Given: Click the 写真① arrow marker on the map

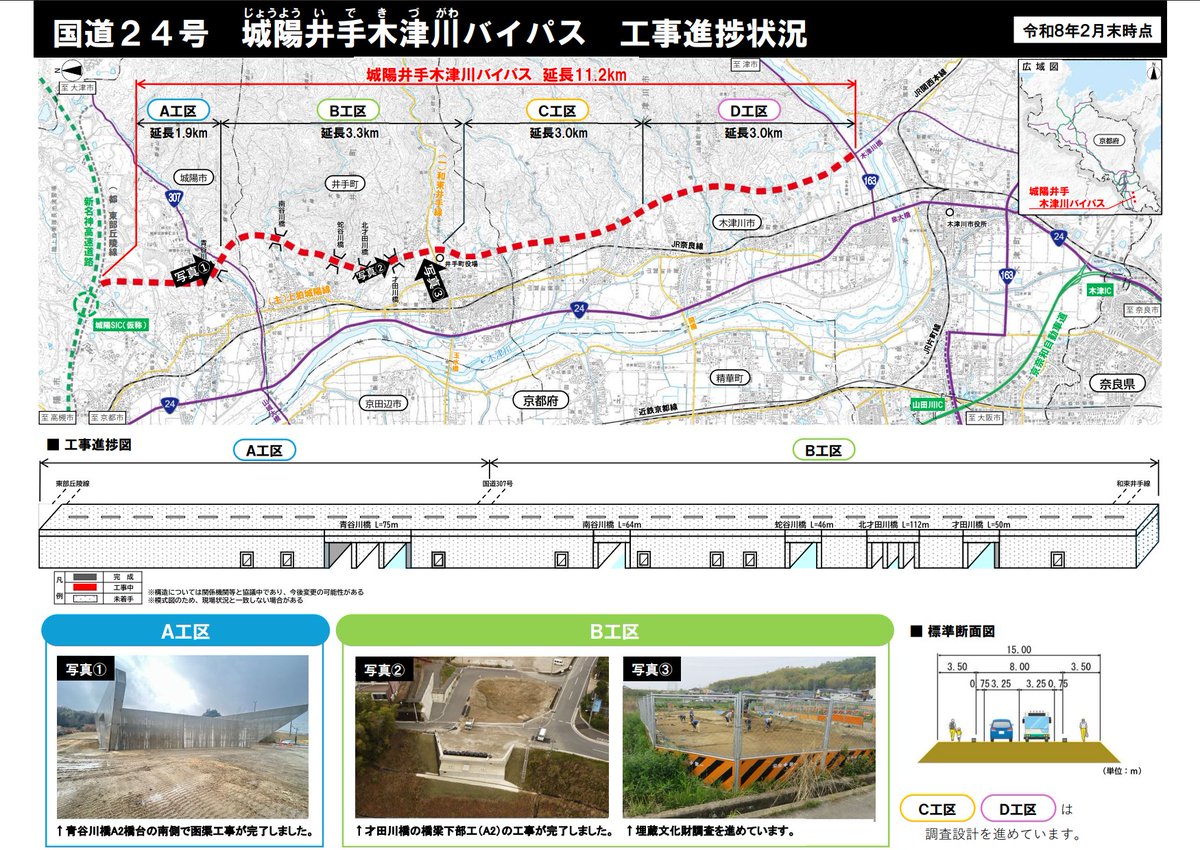Looking at the screenshot, I should click(x=195, y=271).
